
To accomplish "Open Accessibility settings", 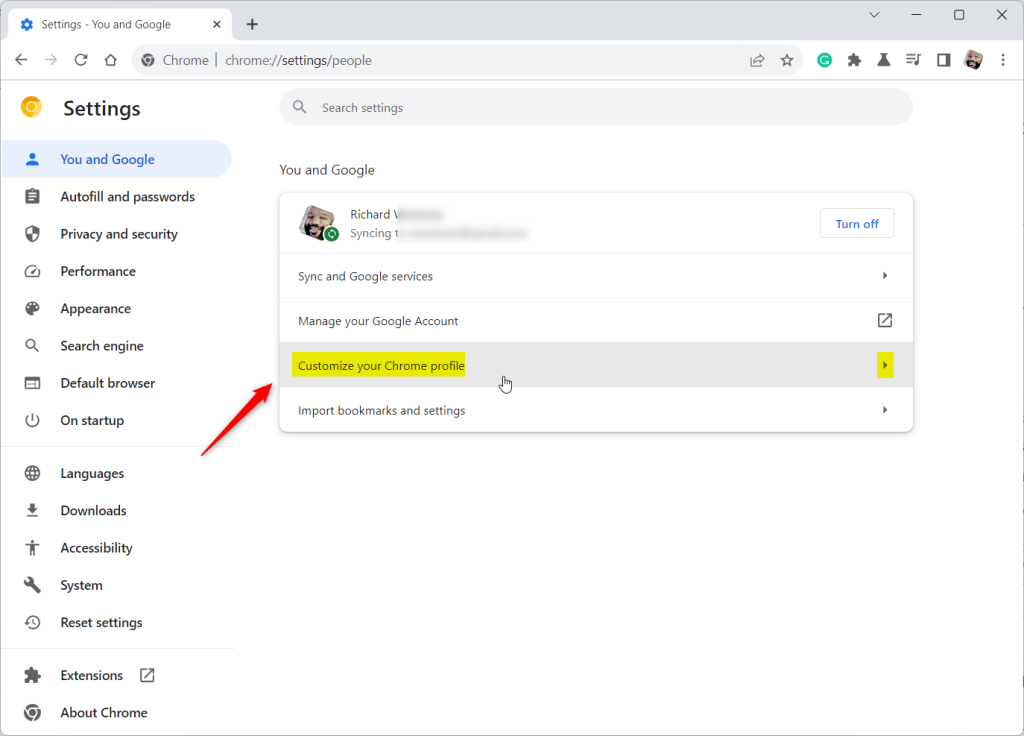I will pos(116,547).
